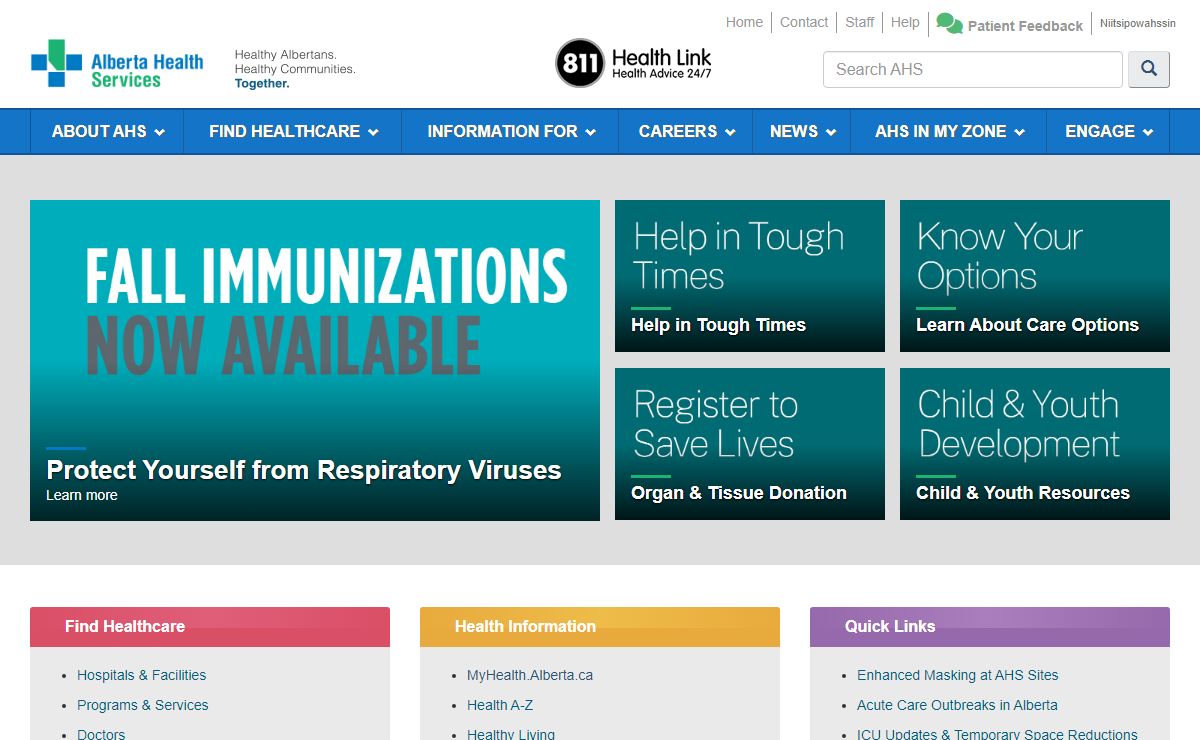1200x740 pixels.
Task: Click the 811 Health Link logo
Action: [634, 63]
